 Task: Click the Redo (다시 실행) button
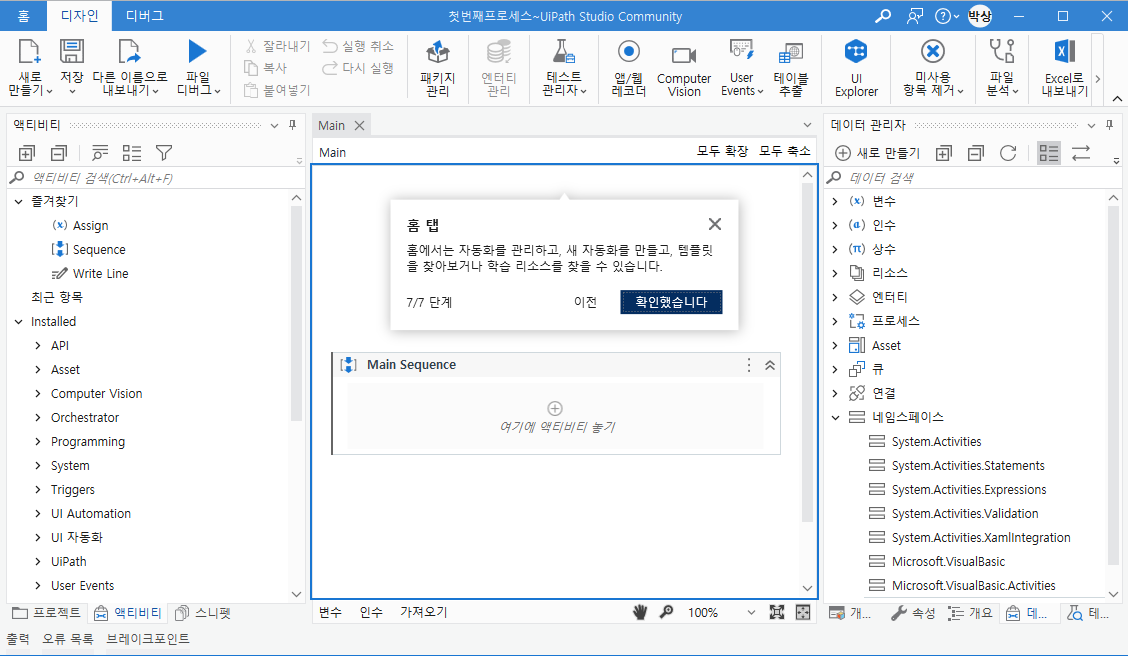click(358, 68)
